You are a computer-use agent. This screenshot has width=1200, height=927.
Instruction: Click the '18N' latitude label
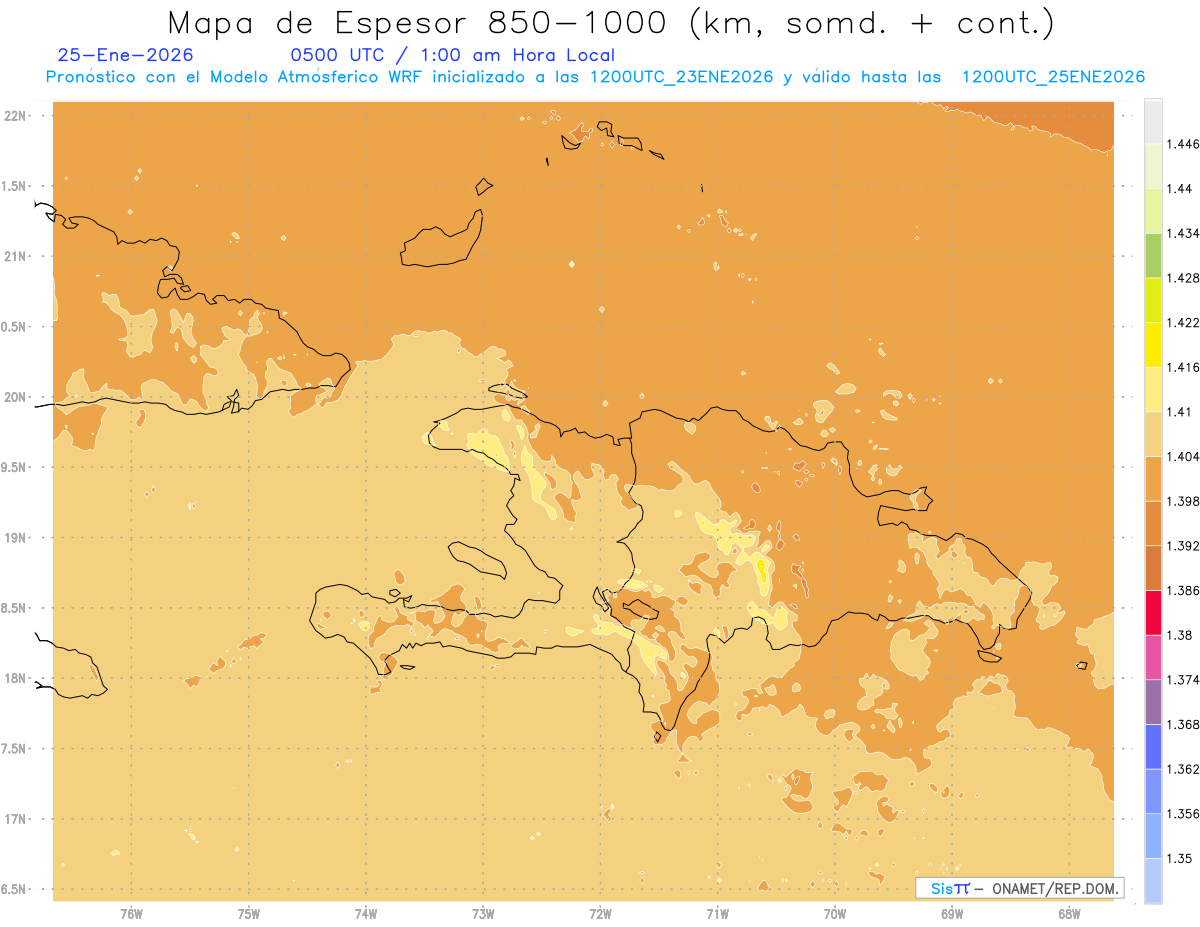[17, 678]
